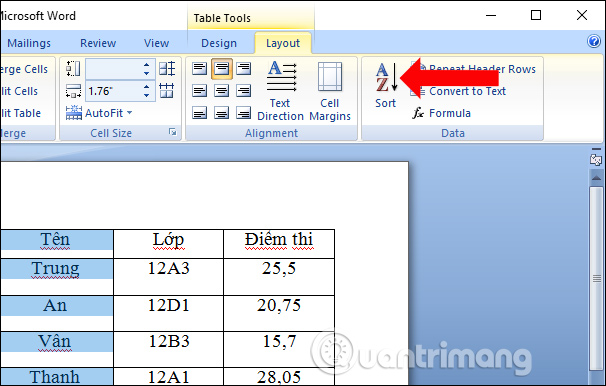The image size is (606, 386).
Task: Click the column width field showing 1.76"
Action: click(x=113, y=91)
